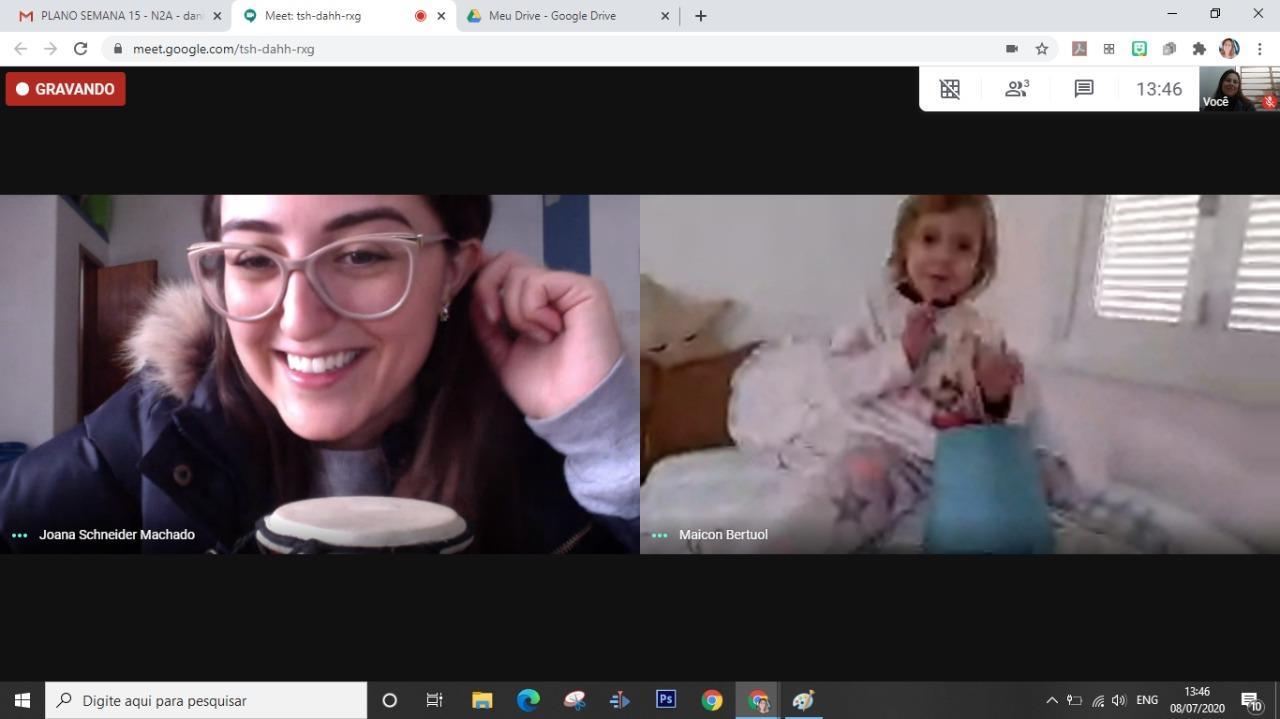Reload the Meet page
The height and width of the screenshot is (719, 1280).
click(x=80, y=48)
